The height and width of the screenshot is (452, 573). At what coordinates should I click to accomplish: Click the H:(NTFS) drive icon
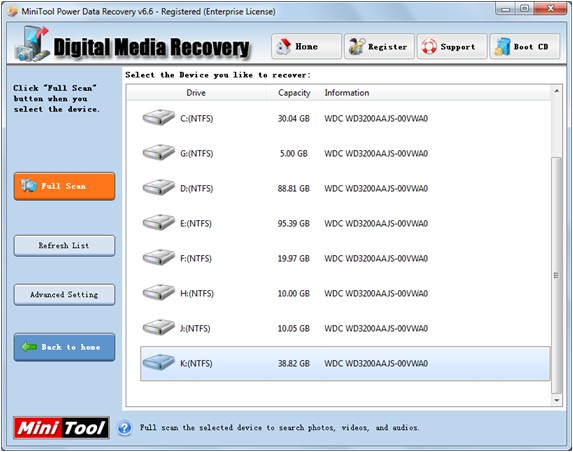[x=159, y=293]
